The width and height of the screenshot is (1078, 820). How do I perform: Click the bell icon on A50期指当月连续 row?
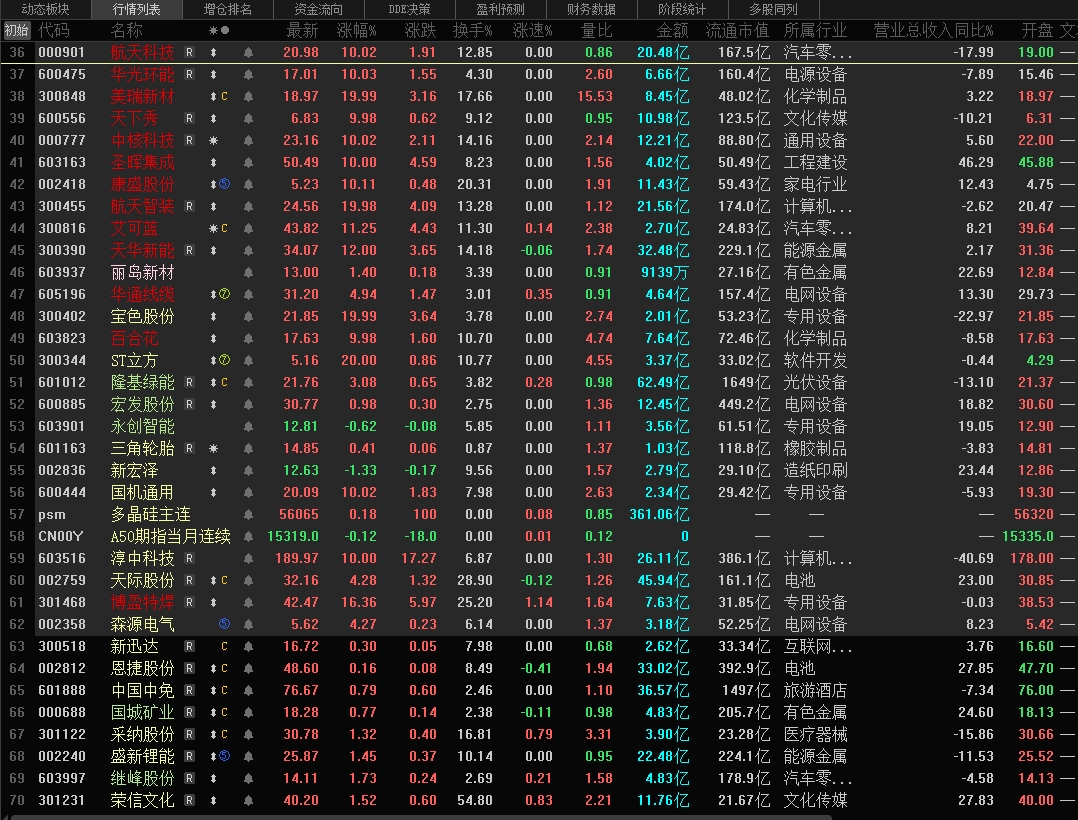(x=248, y=536)
